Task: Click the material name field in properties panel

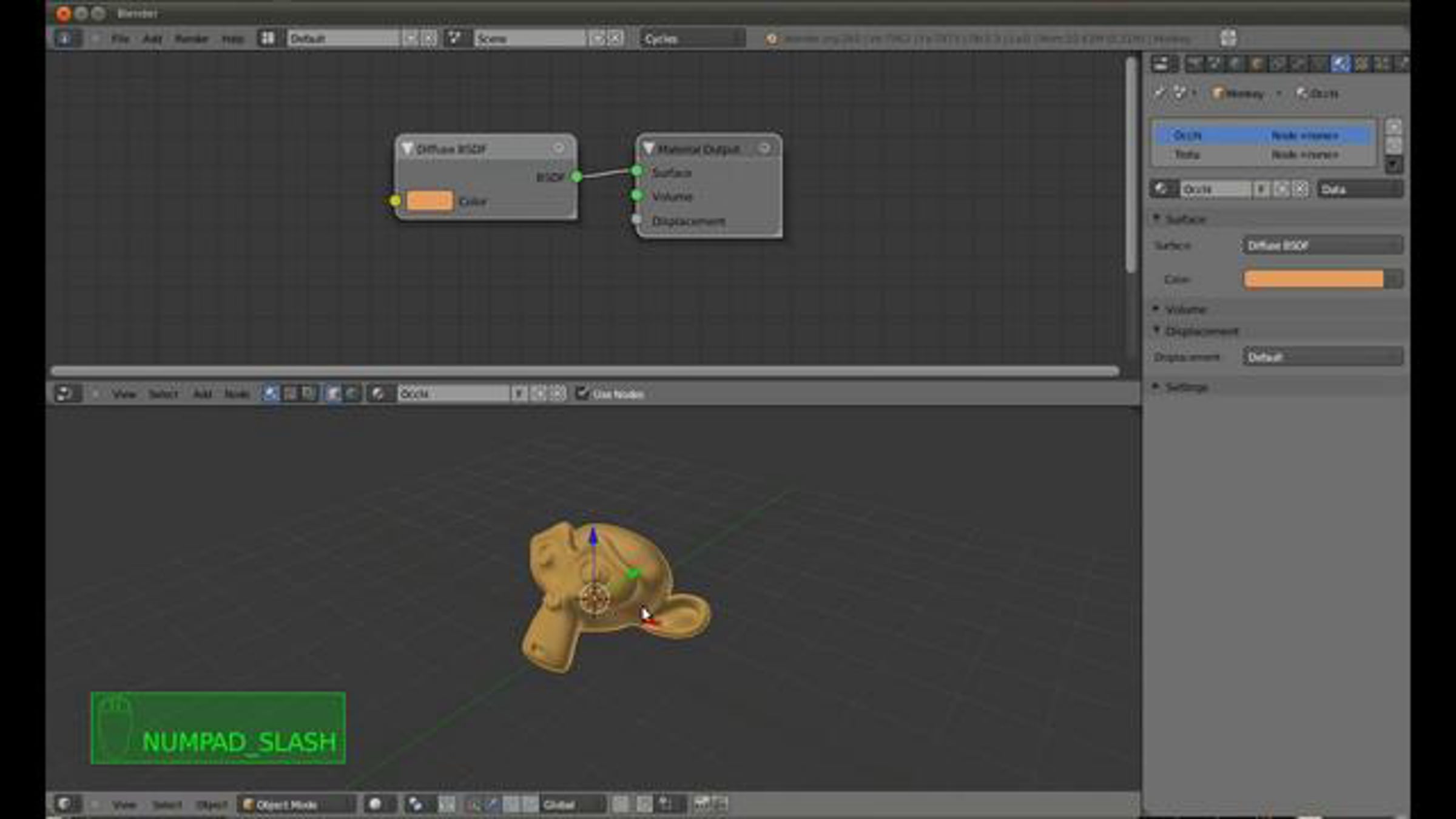Action: point(1215,189)
